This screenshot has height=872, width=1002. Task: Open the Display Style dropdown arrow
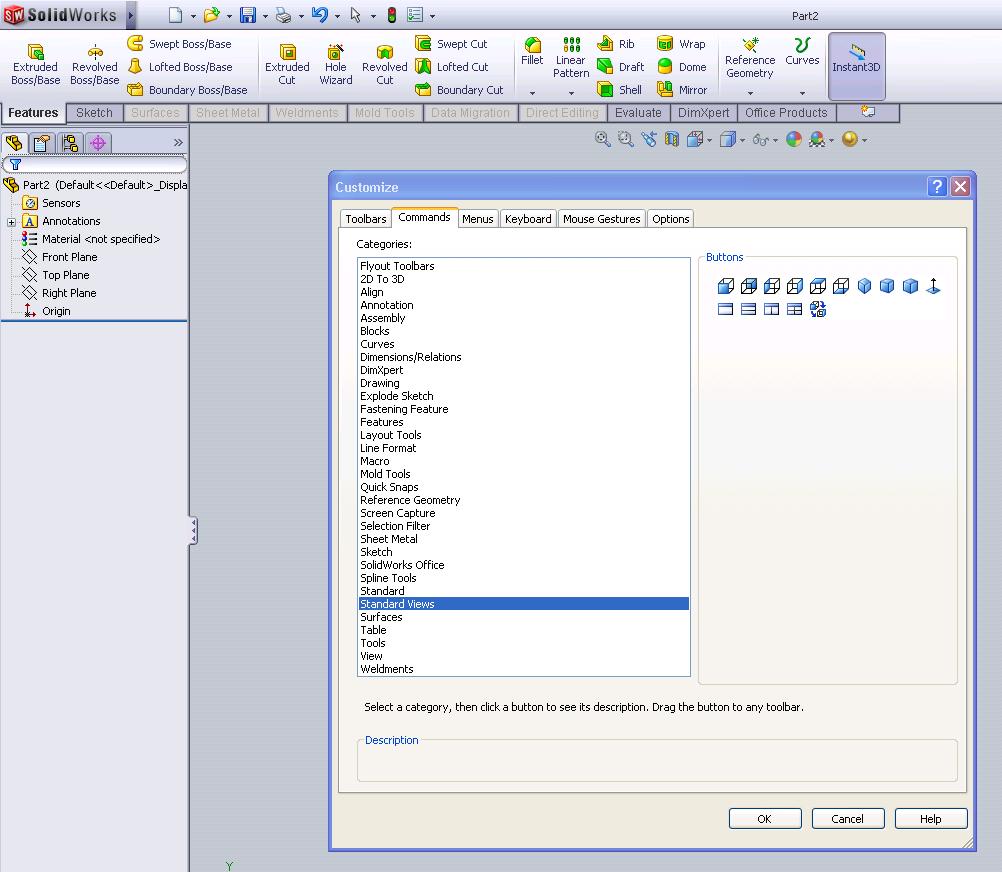pyautogui.click(x=742, y=141)
